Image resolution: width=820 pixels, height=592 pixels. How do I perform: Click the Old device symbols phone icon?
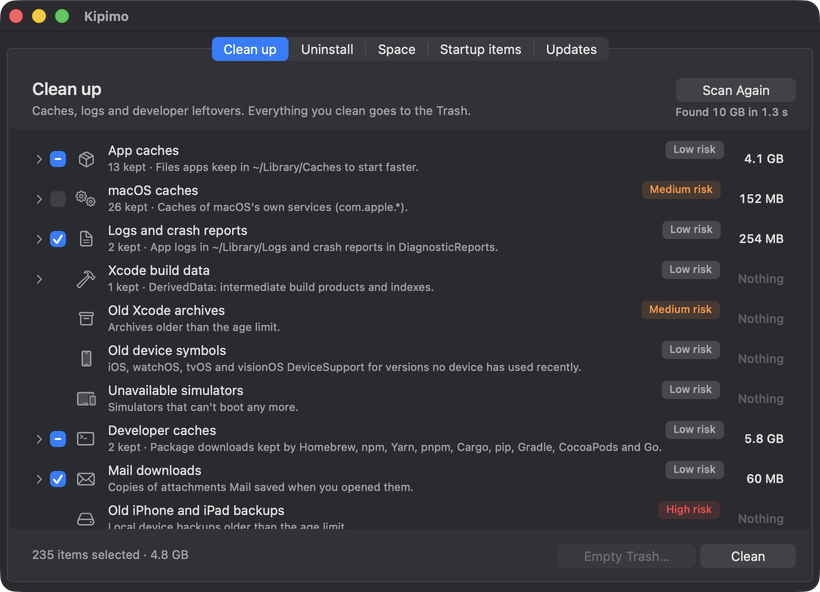(x=86, y=359)
